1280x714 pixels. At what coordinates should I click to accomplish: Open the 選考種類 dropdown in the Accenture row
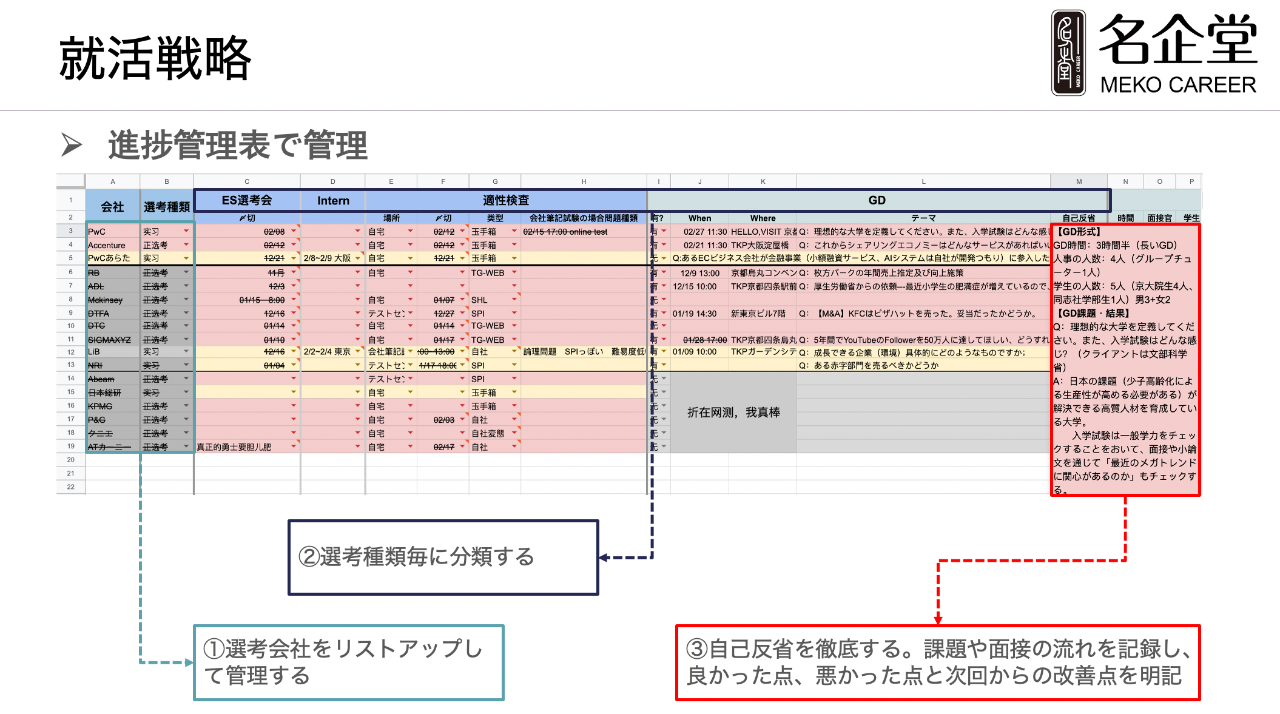[185, 245]
